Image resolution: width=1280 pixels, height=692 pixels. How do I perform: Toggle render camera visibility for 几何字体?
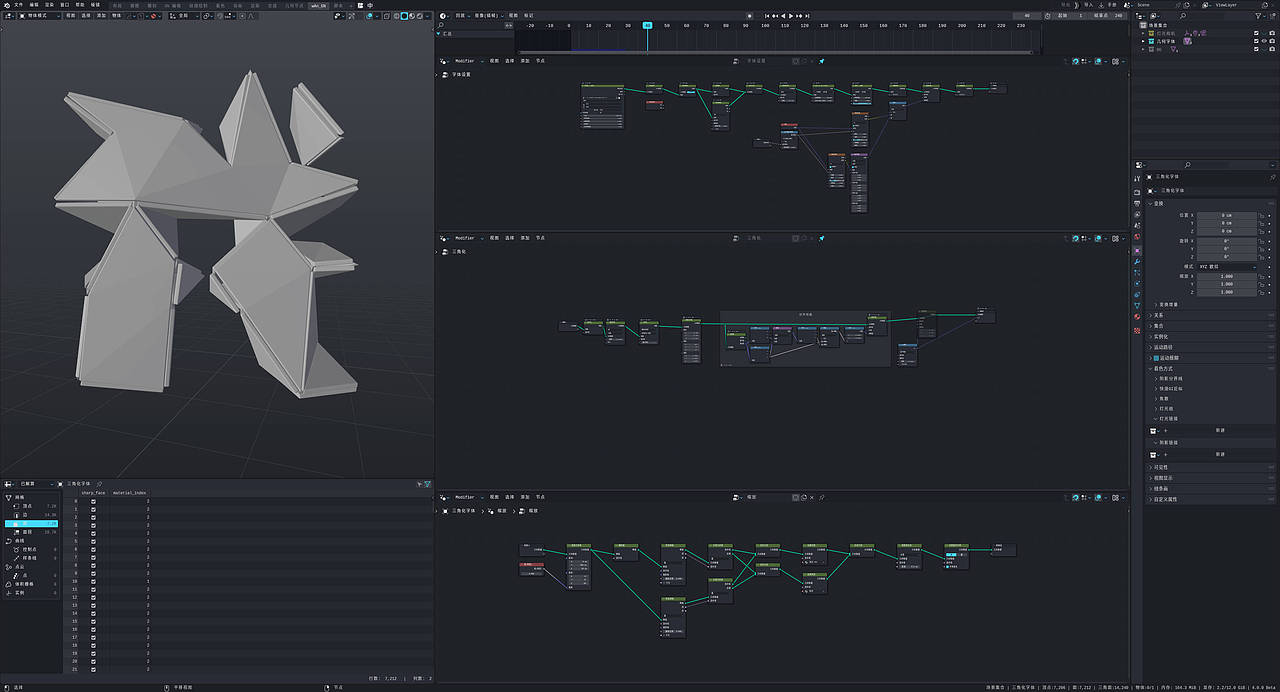1273,41
